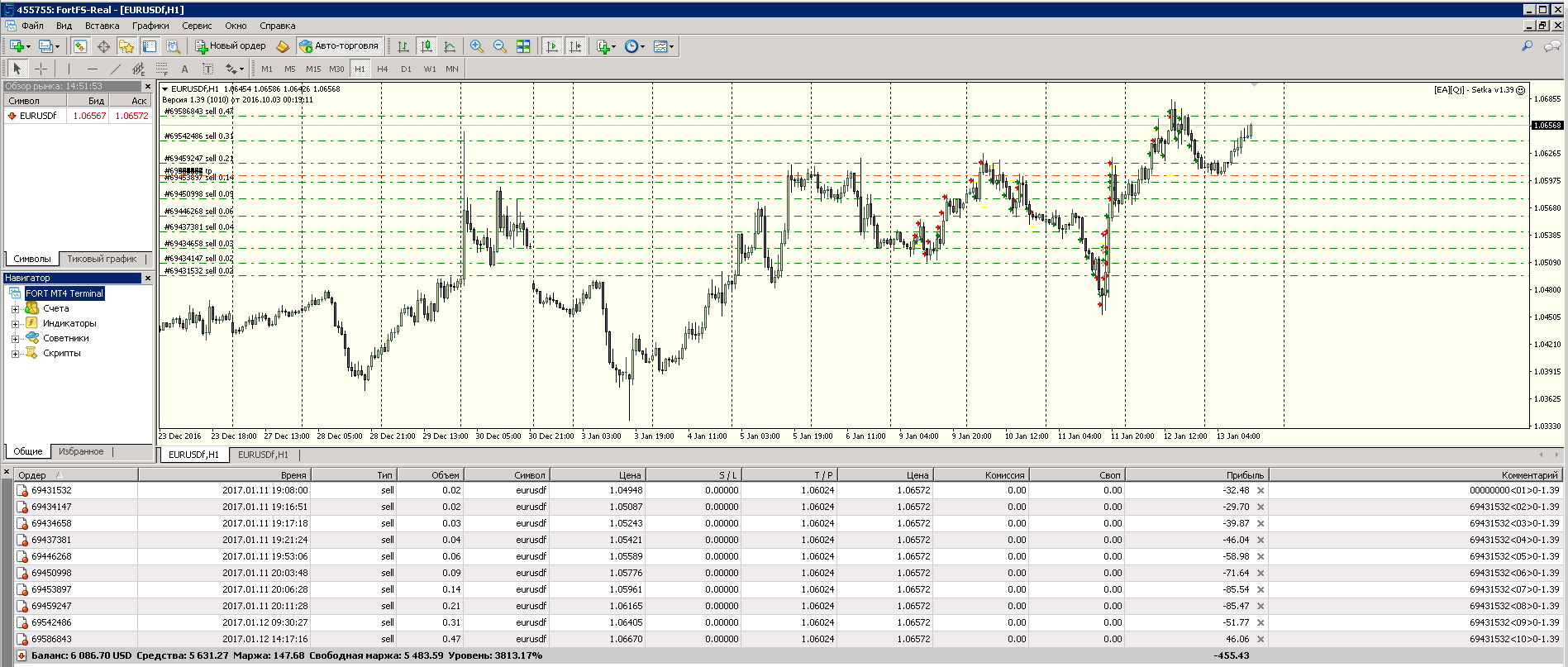The height and width of the screenshot is (667, 1568).
Task: Toggle chart shift from right edge
Action: (575, 46)
